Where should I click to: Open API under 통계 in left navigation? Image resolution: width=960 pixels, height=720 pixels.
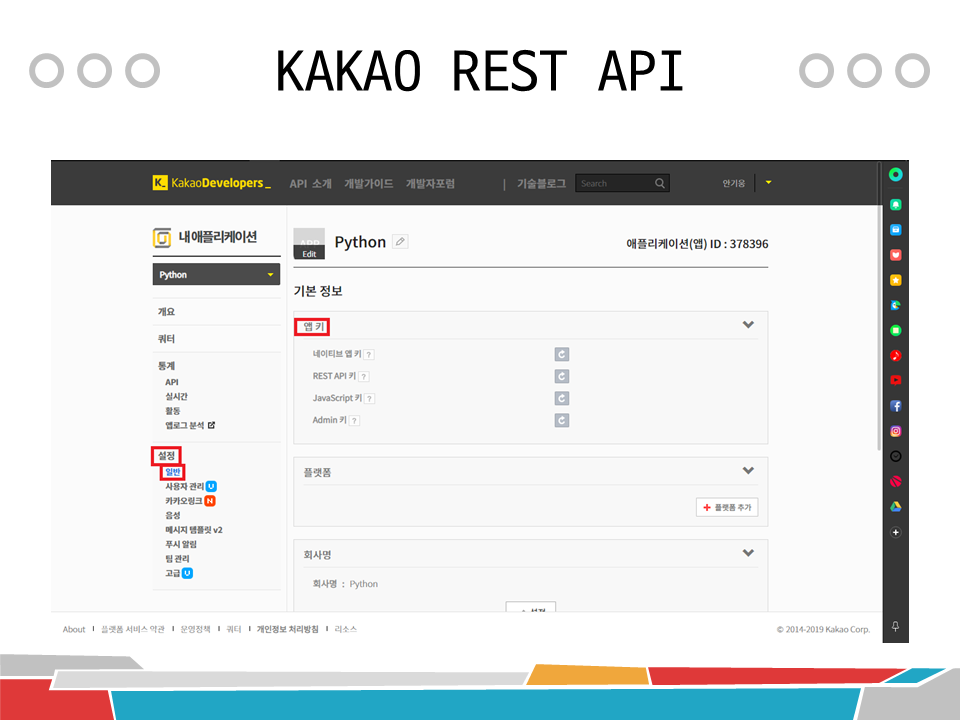click(x=171, y=382)
